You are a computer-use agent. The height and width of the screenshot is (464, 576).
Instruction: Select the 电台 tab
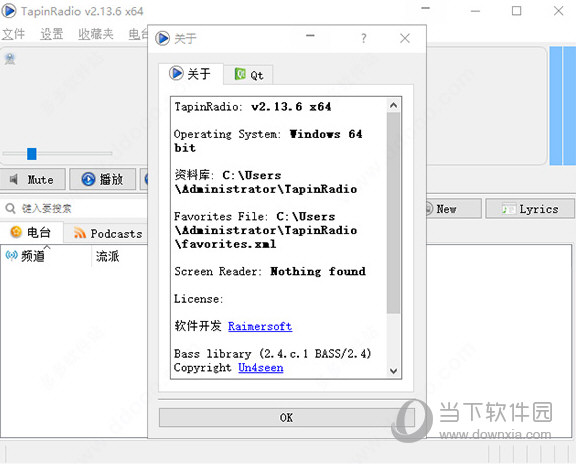click(x=32, y=232)
